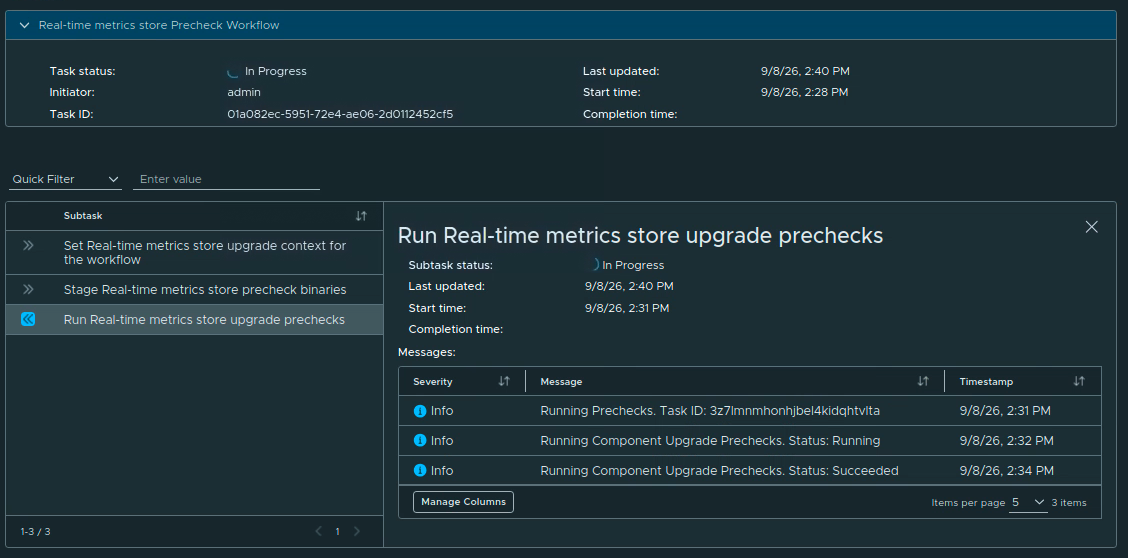Click the Info icon on Task ID message row
The image size is (1128, 558).
(x=420, y=411)
